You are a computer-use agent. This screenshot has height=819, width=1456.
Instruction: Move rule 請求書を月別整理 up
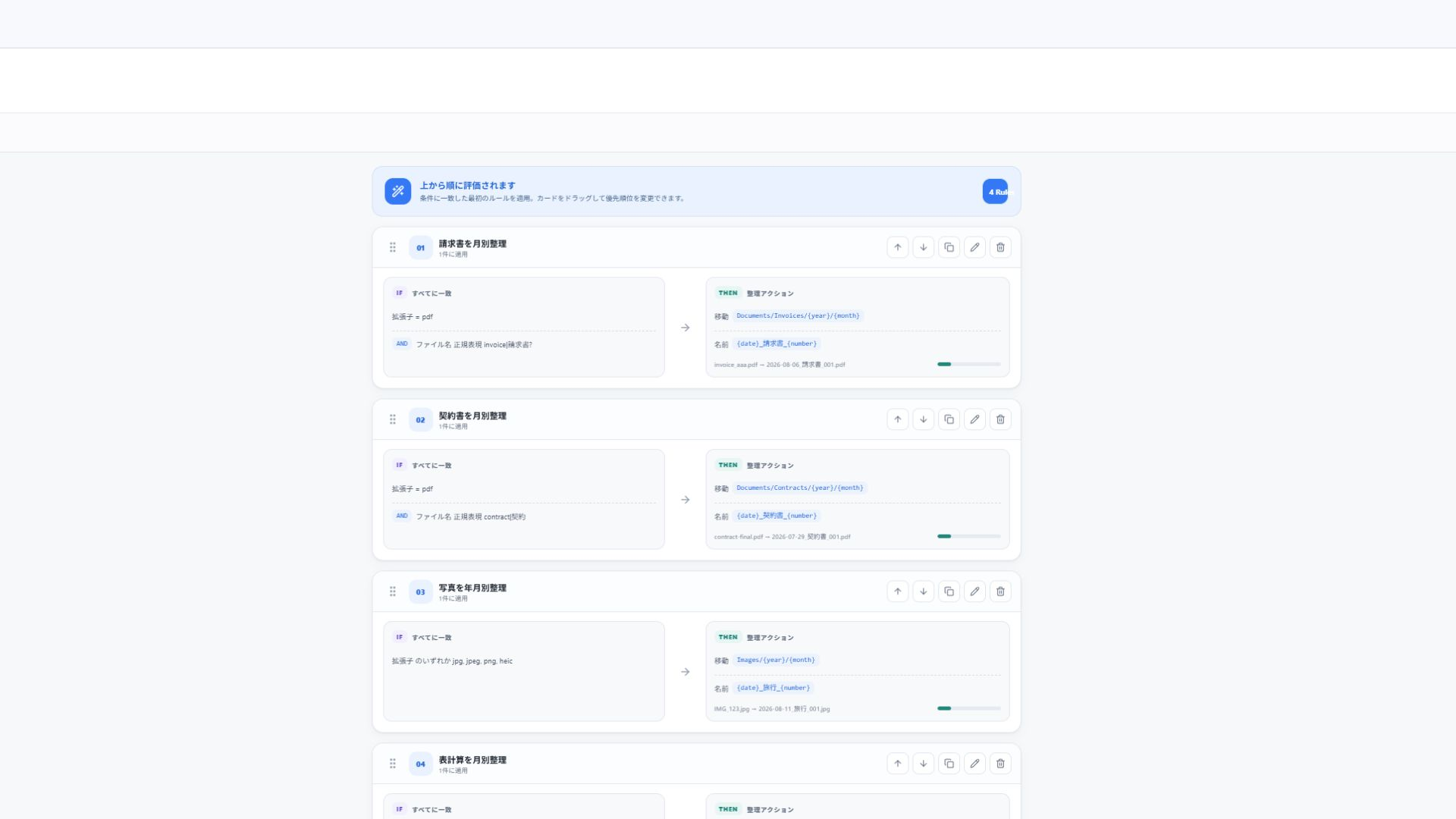coord(897,247)
